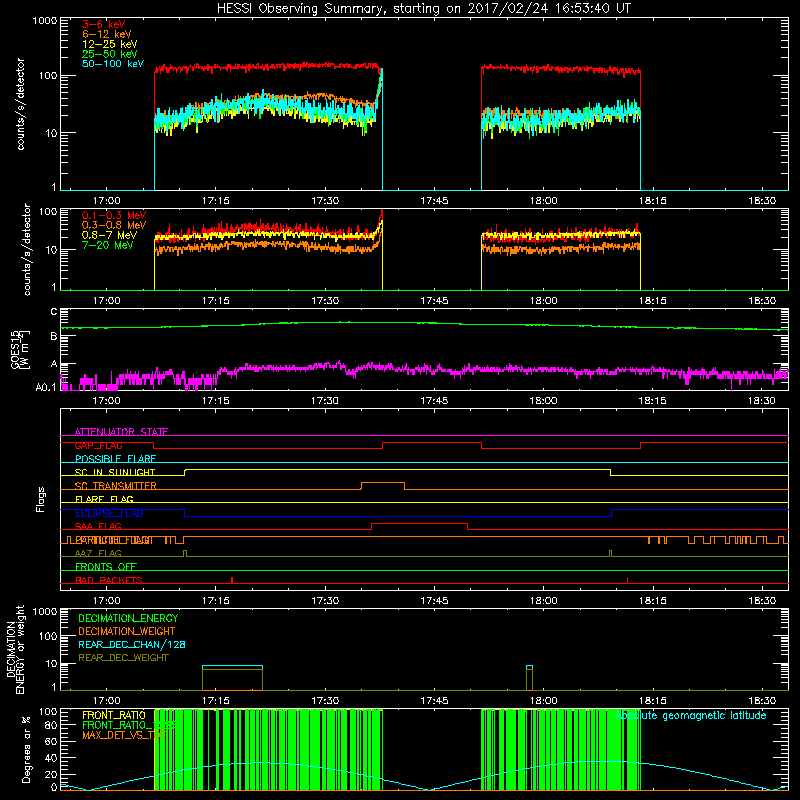Select the REAR_DEC_WEIGHT legend label

[123, 658]
